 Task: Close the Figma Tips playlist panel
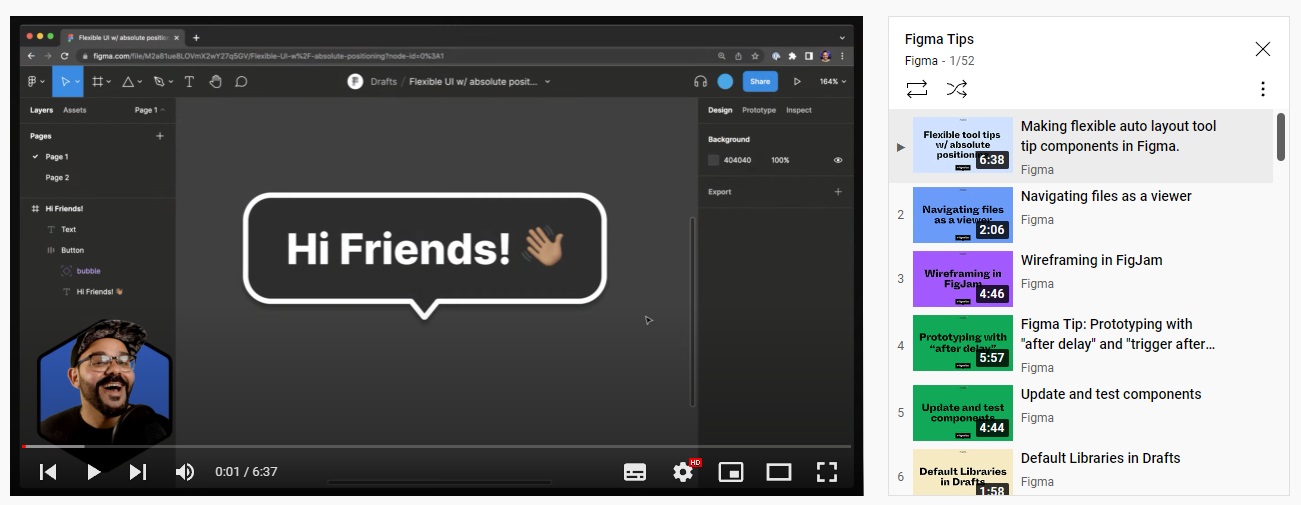point(1263,49)
